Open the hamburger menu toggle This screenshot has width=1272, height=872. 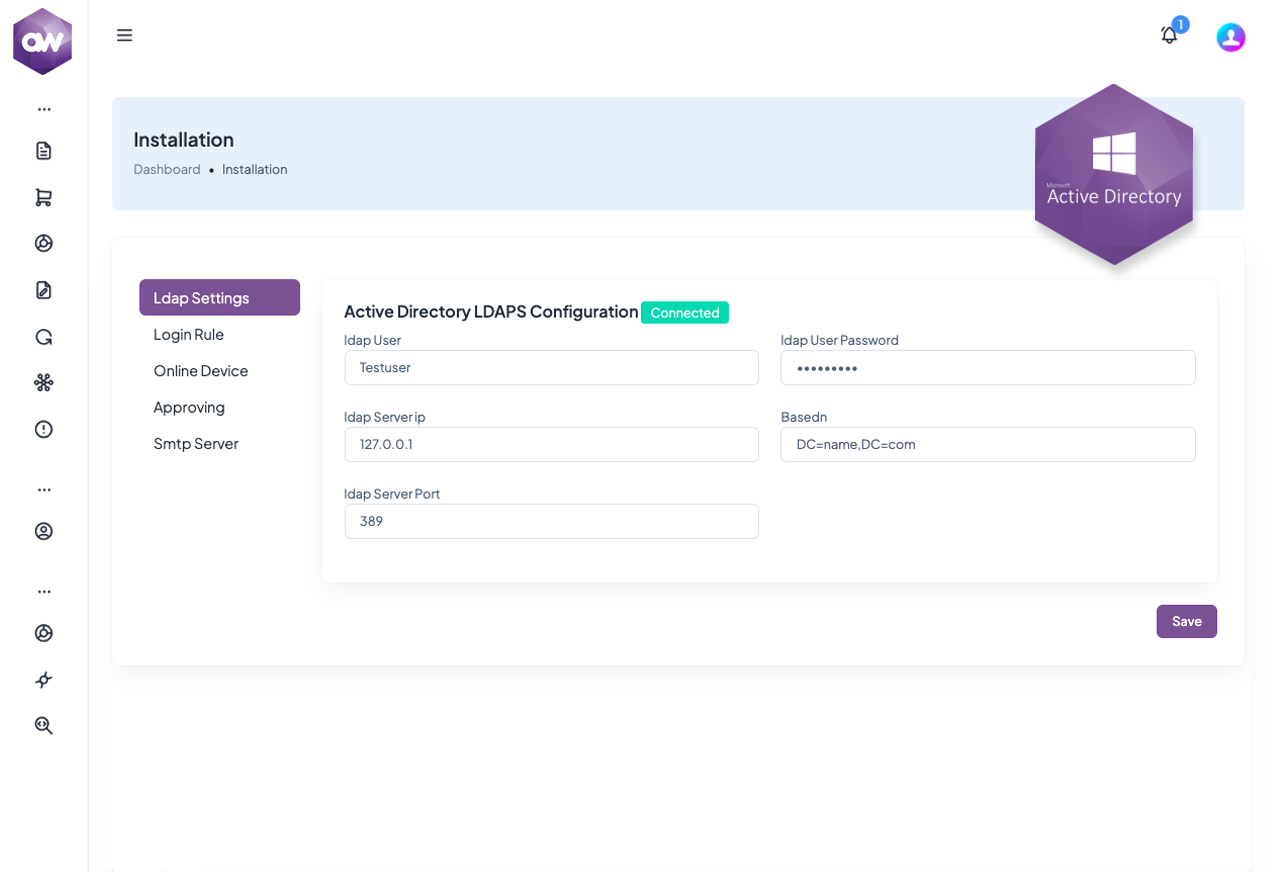coord(124,35)
